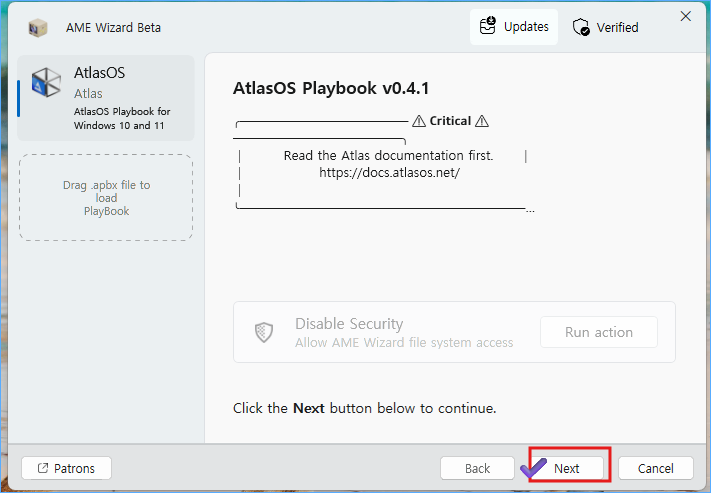The height and width of the screenshot is (493, 711).
Task: Click the Run action button
Action: click(x=599, y=332)
